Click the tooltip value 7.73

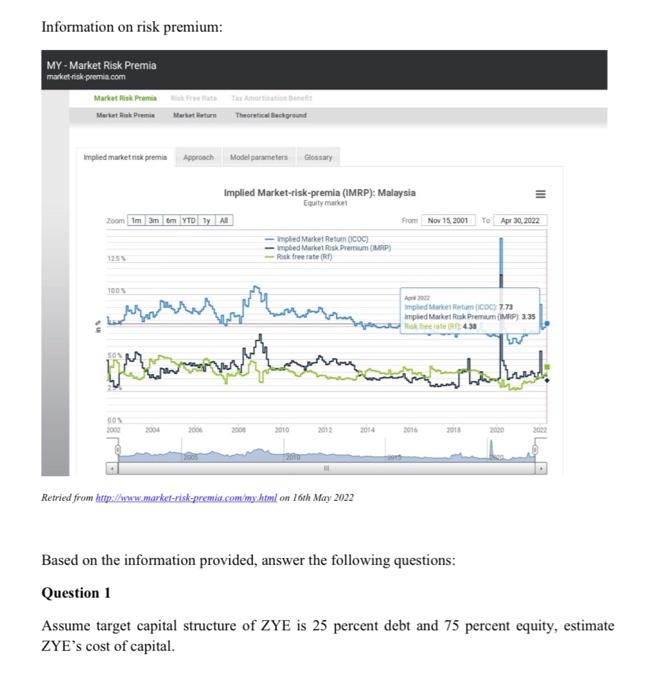pyautogui.click(x=506, y=307)
